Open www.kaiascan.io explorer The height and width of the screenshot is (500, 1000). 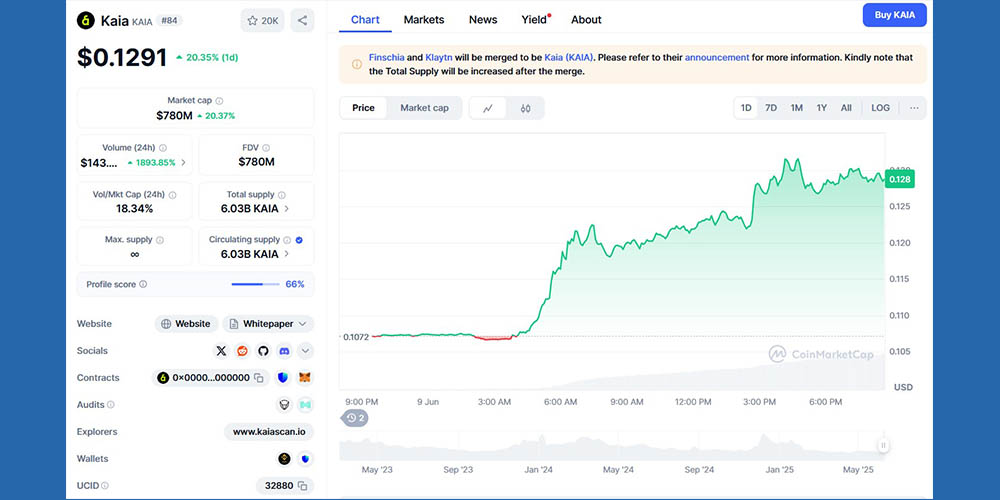(268, 432)
